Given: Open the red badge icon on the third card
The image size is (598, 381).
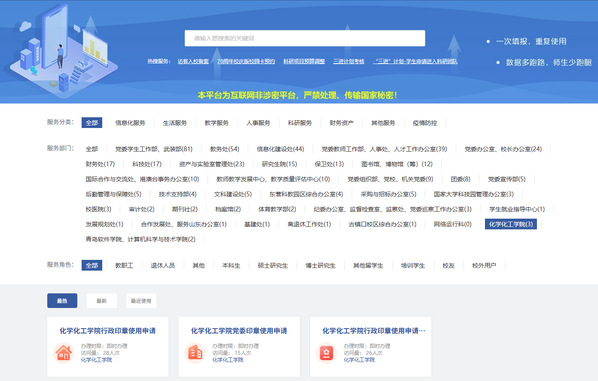Looking at the screenshot, I should [326, 353].
